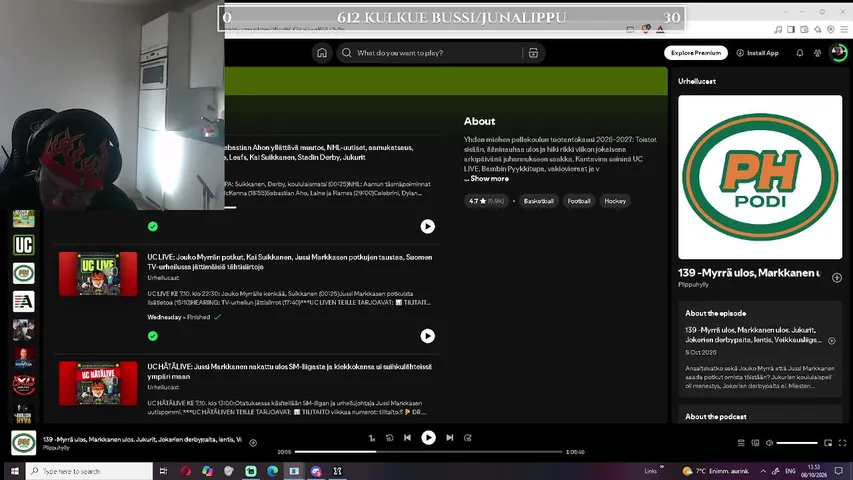Open Friend Activity icon
The height and width of the screenshot is (480, 853).
818,53
